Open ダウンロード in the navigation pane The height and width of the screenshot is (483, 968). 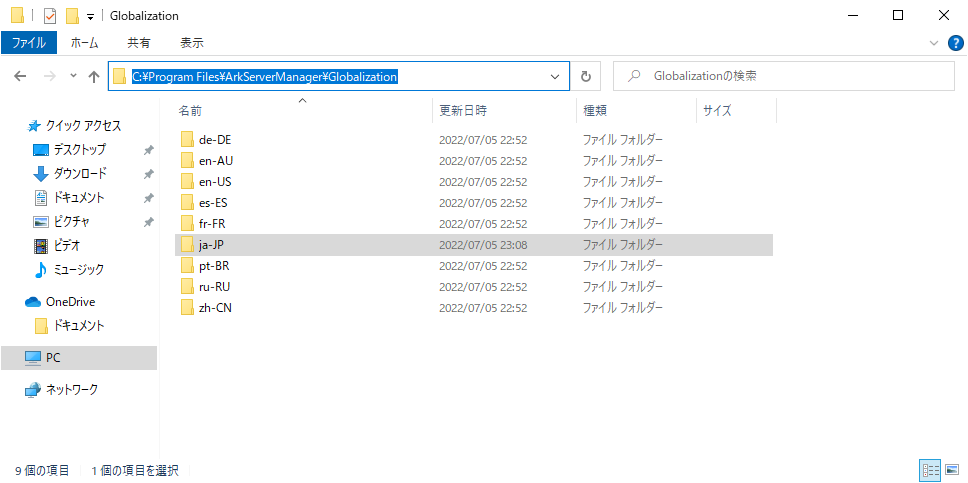(79, 174)
